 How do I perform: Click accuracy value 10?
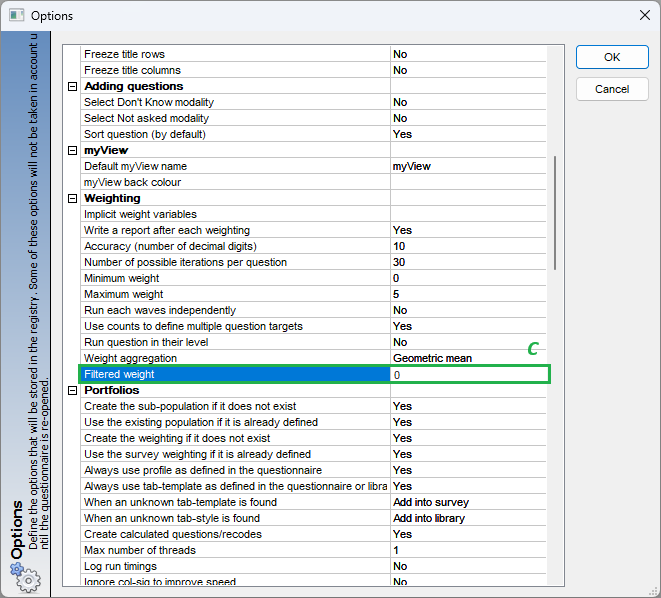click(x=399, y=246)
